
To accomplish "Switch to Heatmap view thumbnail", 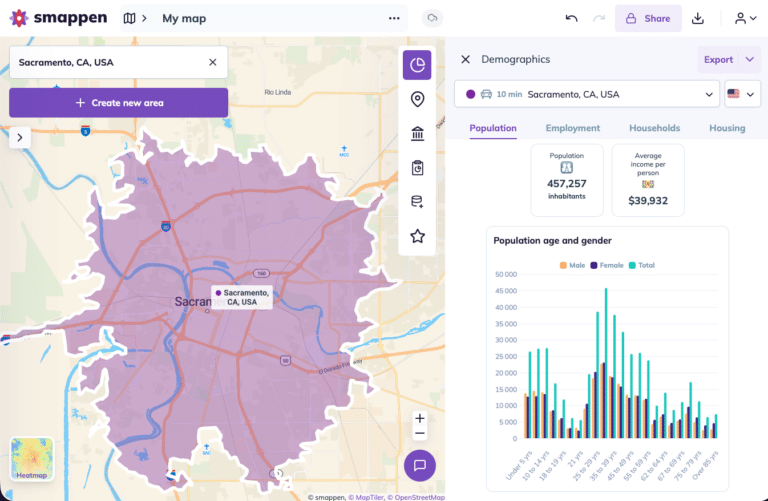I will (x=32, y=459).
